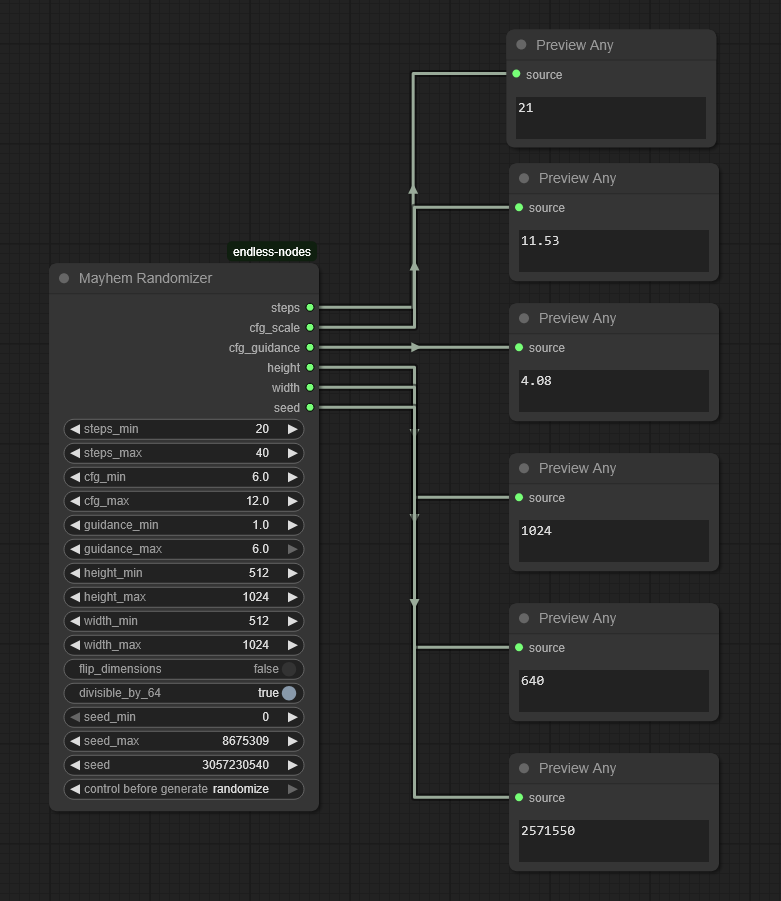The width and height of the screenshot is (781, 901).
Task: Collapse the Mayhem Randomizer node via its title dot
Action: [64, 279]
